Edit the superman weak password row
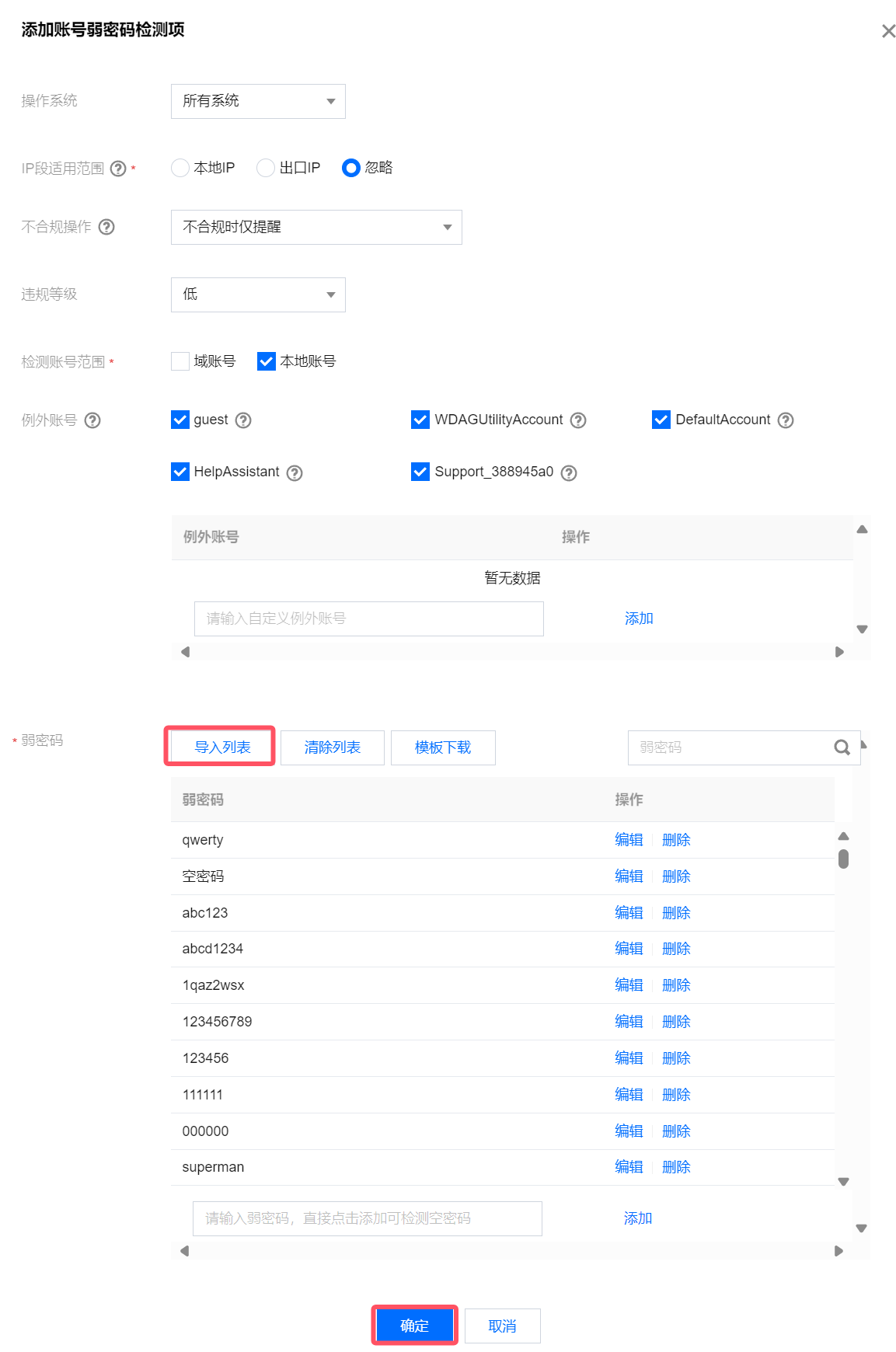Screen dimensions: 896x1352 coord(629,1167)
